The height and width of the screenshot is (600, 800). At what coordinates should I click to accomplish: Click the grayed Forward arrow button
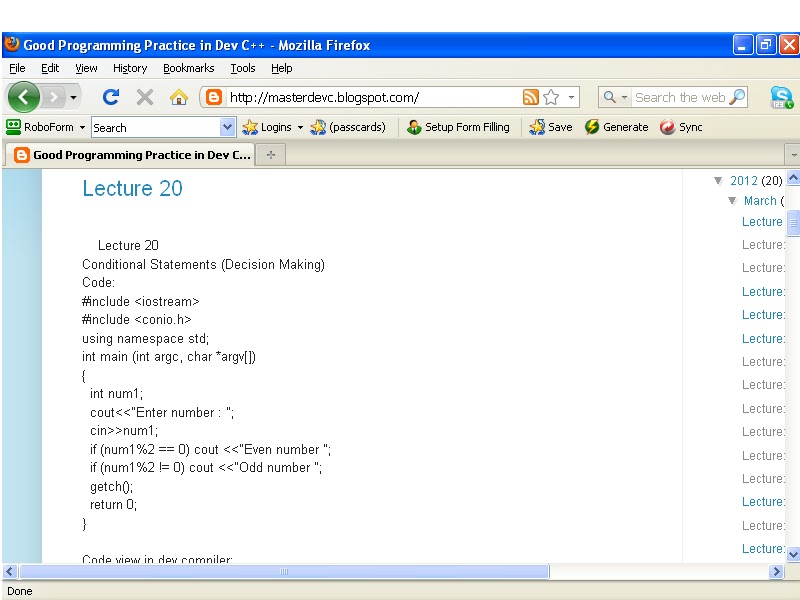click(x=53, y=97)
